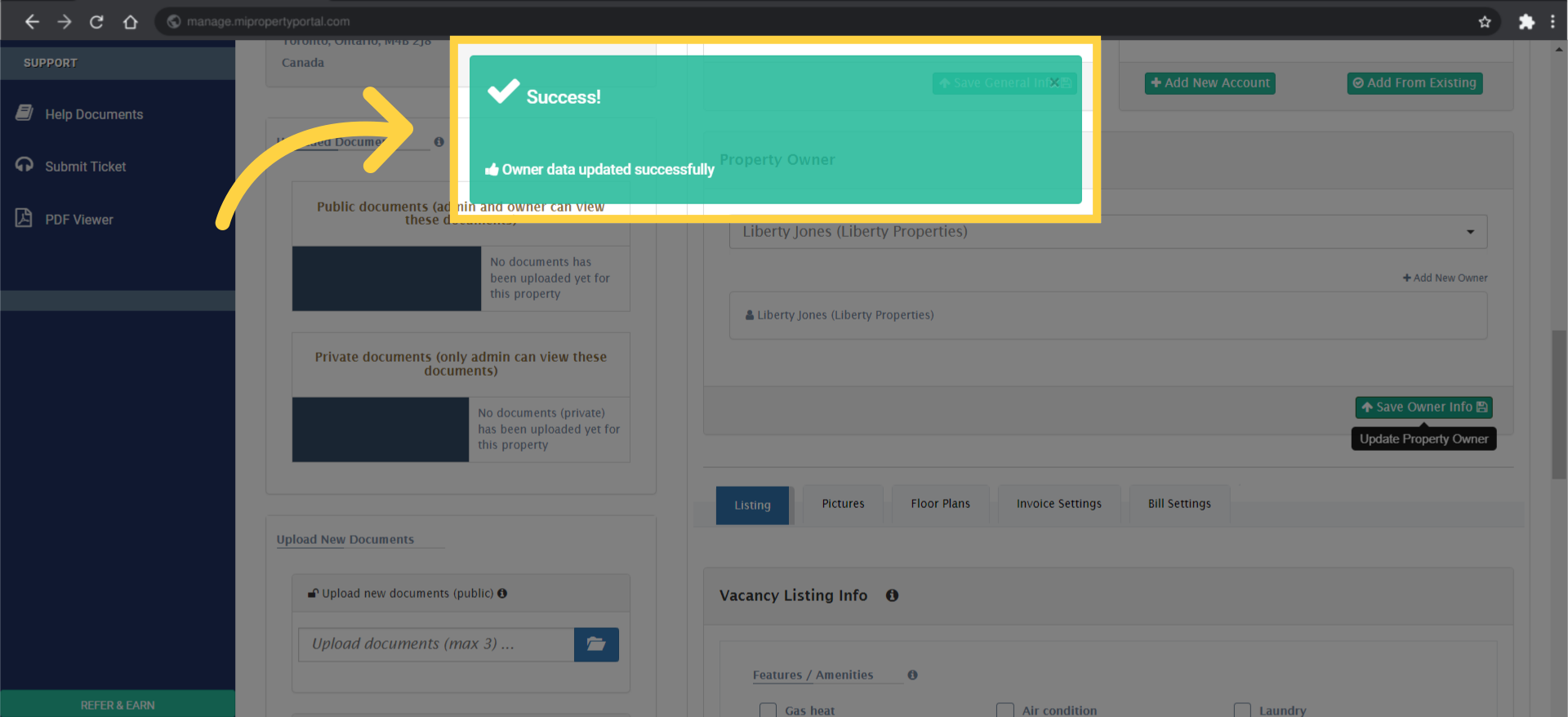Click the 'Upload New Documents' heading
Screen dimensions: 1568x717
[345, 540]
